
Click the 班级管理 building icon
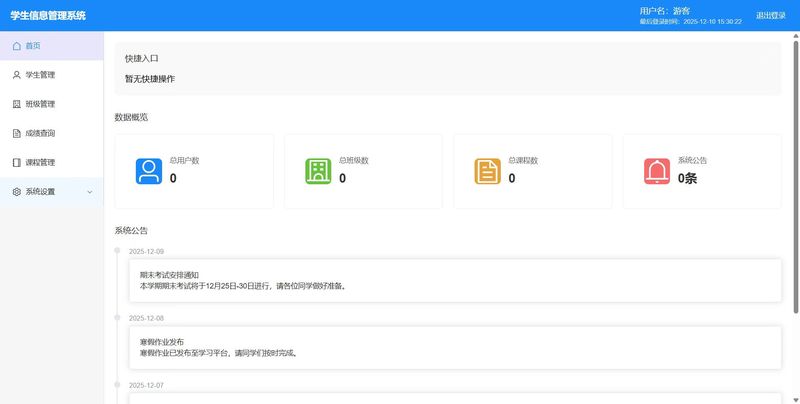16,104
